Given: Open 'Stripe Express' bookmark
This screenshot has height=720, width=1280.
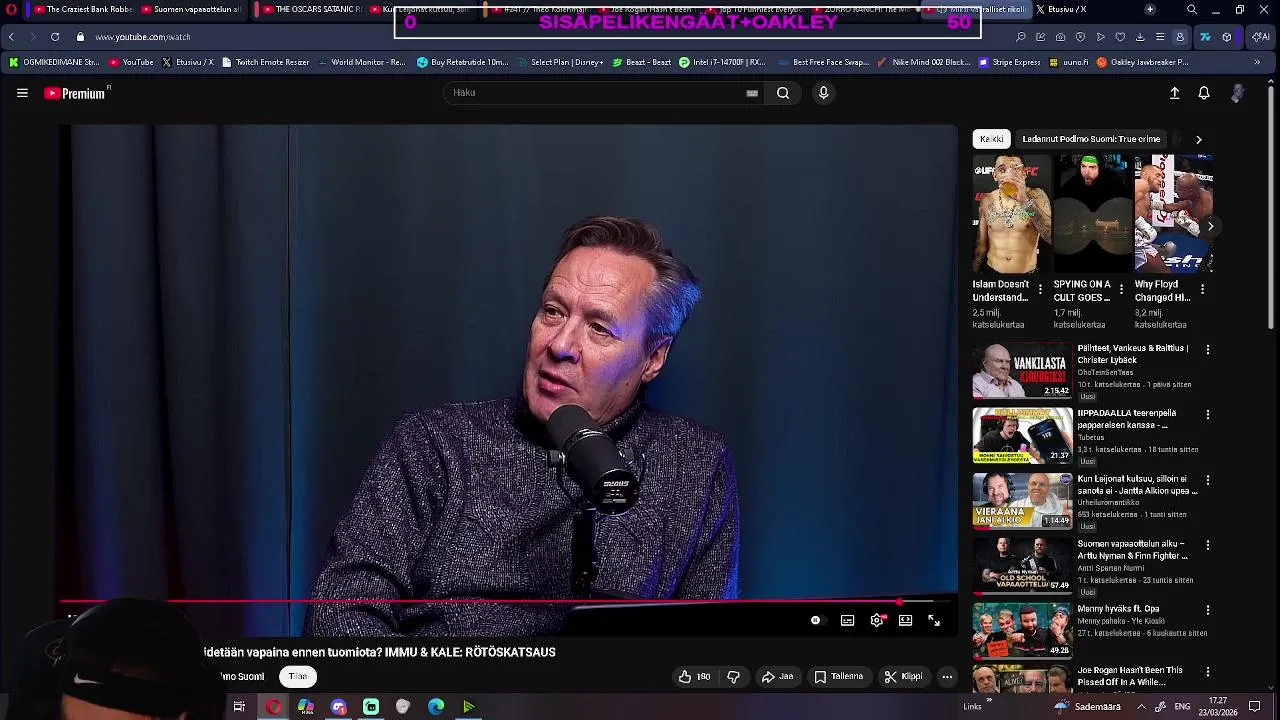Looking at the screenshot, I should coord(1009,62).
